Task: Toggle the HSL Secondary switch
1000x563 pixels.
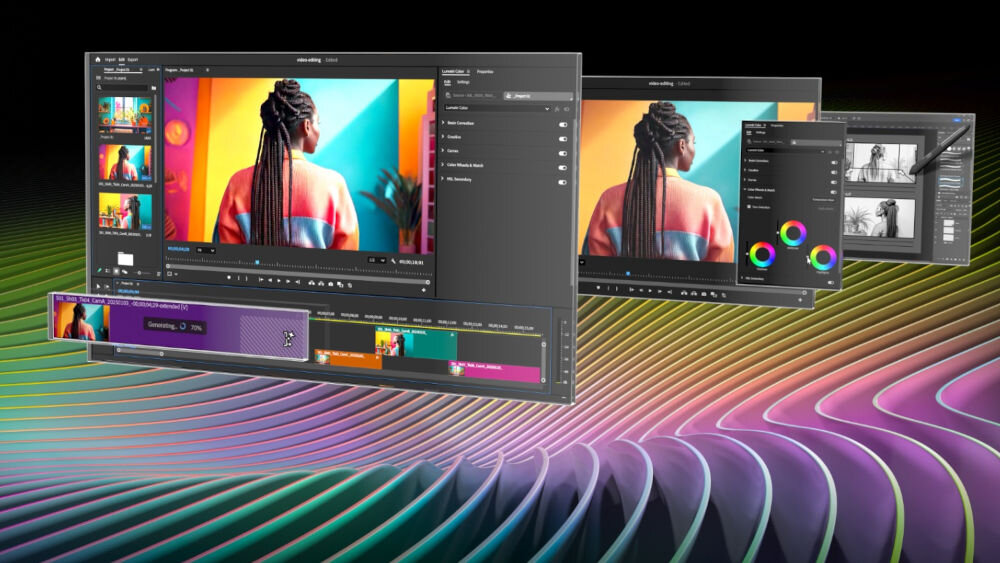Action: point(562,182)
